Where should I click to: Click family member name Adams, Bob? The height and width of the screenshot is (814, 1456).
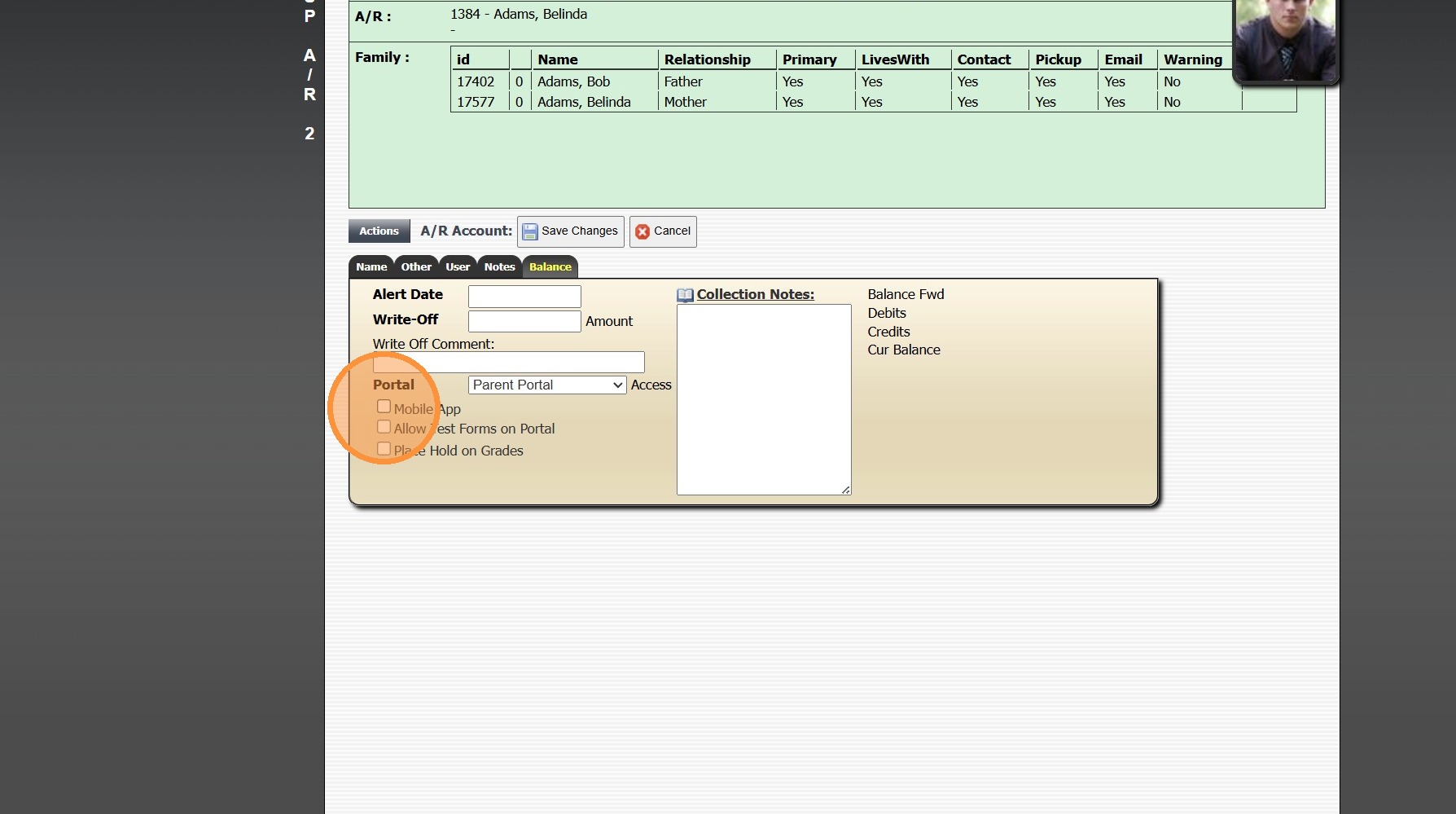coord(573,81)
